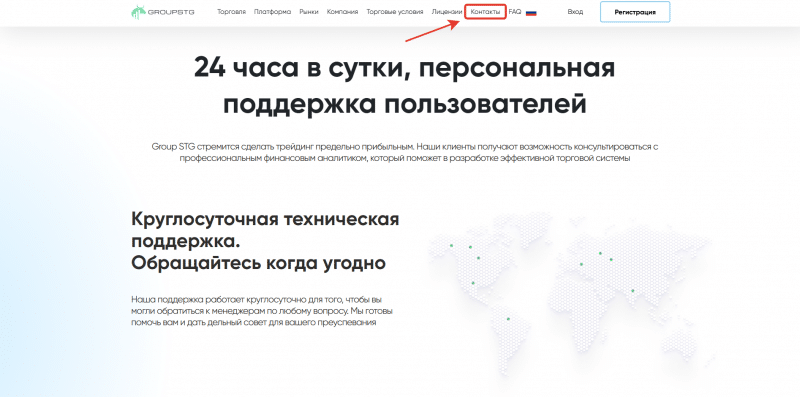
Task: Click the heading '24 часа в сутки, персональная'
Action: point(404,68)
